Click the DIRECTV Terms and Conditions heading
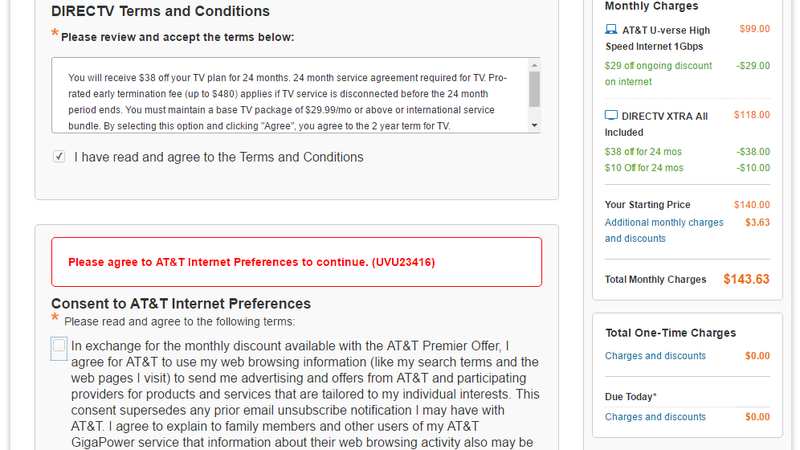The image size is (800, 450). [x=160, y=11]
